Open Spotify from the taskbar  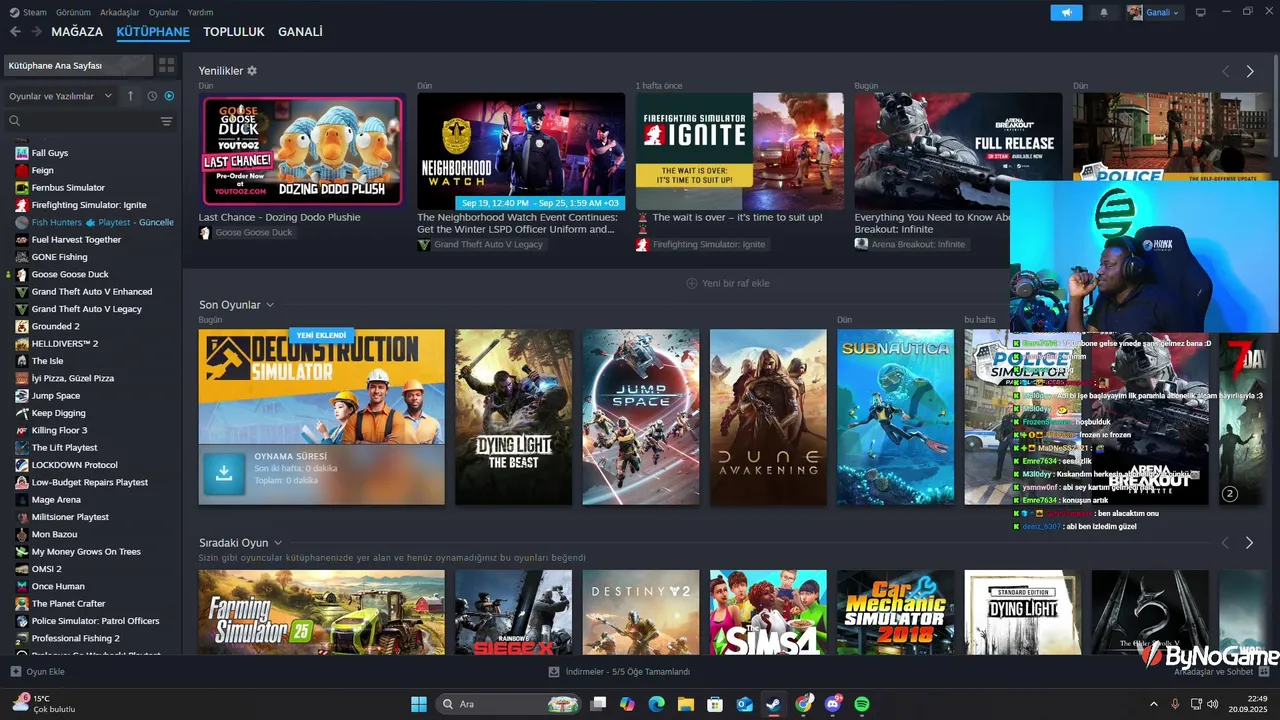862,704
